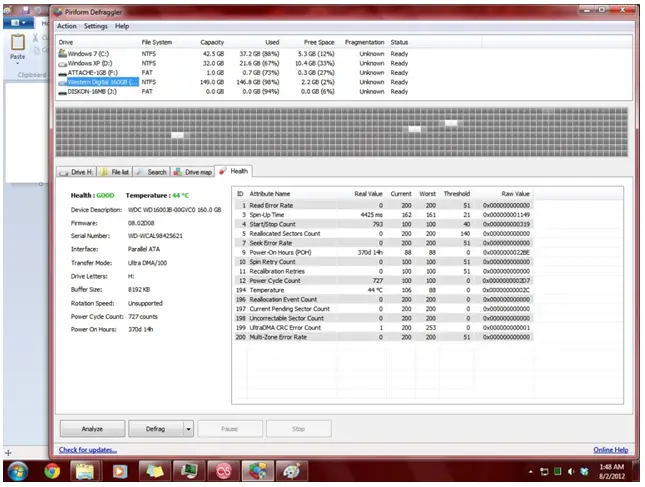Click the File list tab folder icon
The height and width of the screenshot is (487, 645).
(x=104, y=172)
